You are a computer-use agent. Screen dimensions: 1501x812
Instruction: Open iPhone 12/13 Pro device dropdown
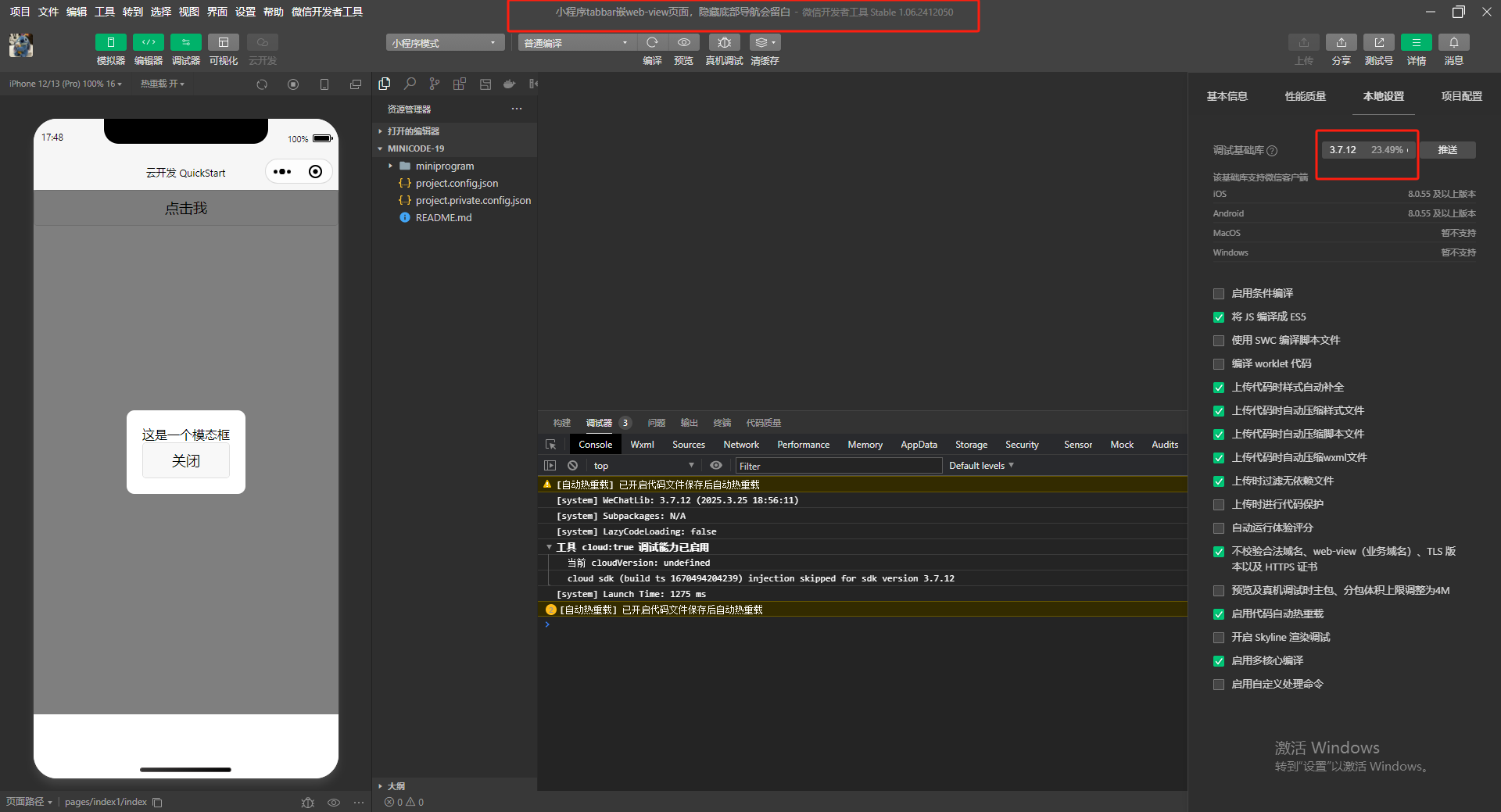click(66, 84)
